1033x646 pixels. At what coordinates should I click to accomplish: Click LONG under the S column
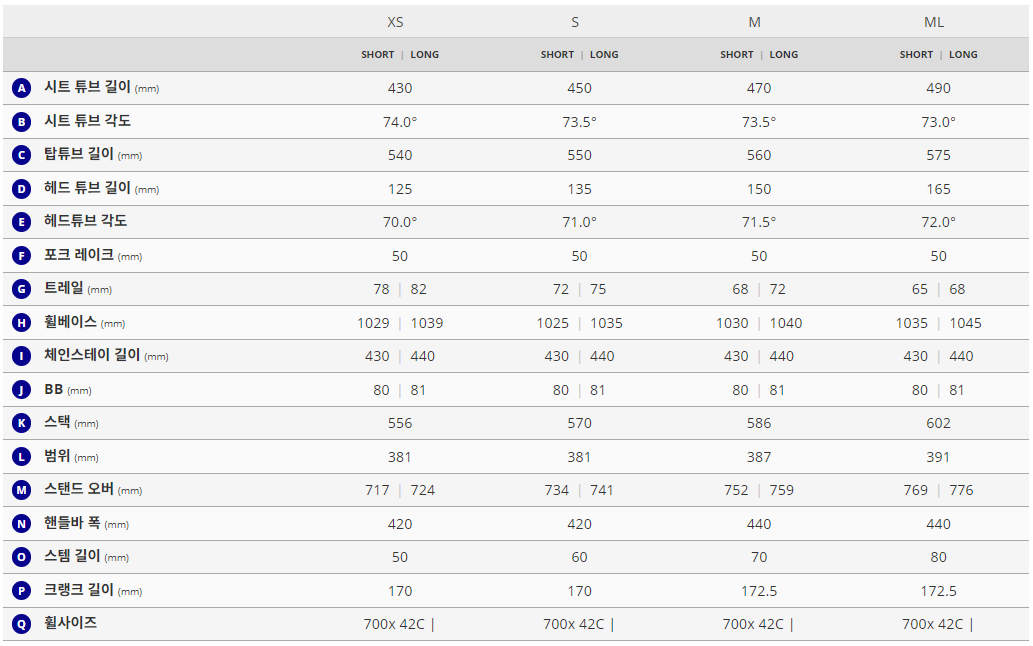point(604,55)
